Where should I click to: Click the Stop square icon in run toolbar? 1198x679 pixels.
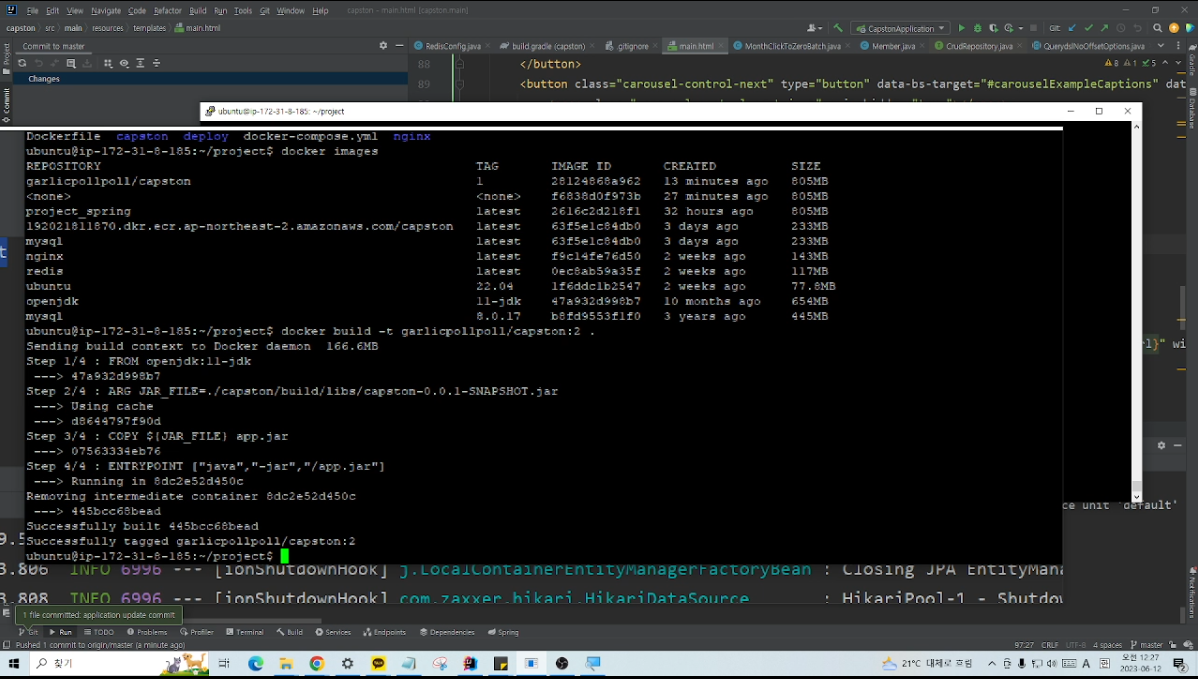(1033, 28)
